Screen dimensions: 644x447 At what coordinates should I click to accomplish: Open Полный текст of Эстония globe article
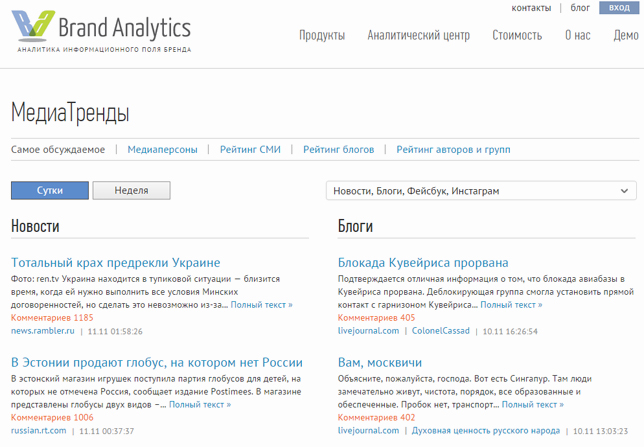point(200,405)
